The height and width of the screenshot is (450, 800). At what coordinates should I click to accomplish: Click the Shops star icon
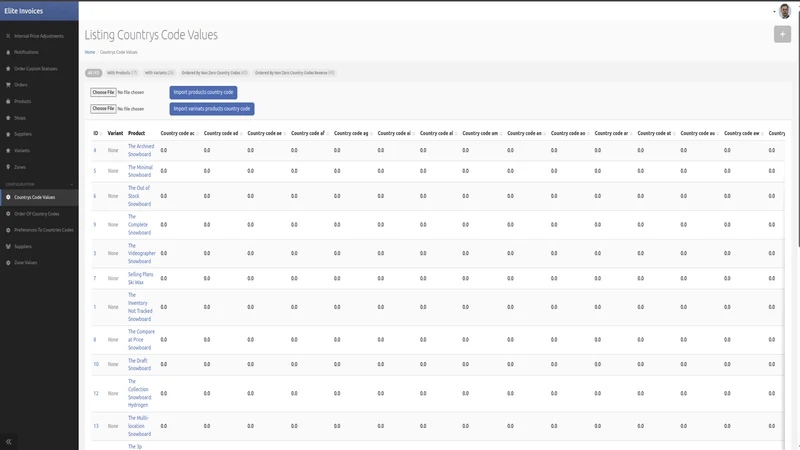point(8,118)
